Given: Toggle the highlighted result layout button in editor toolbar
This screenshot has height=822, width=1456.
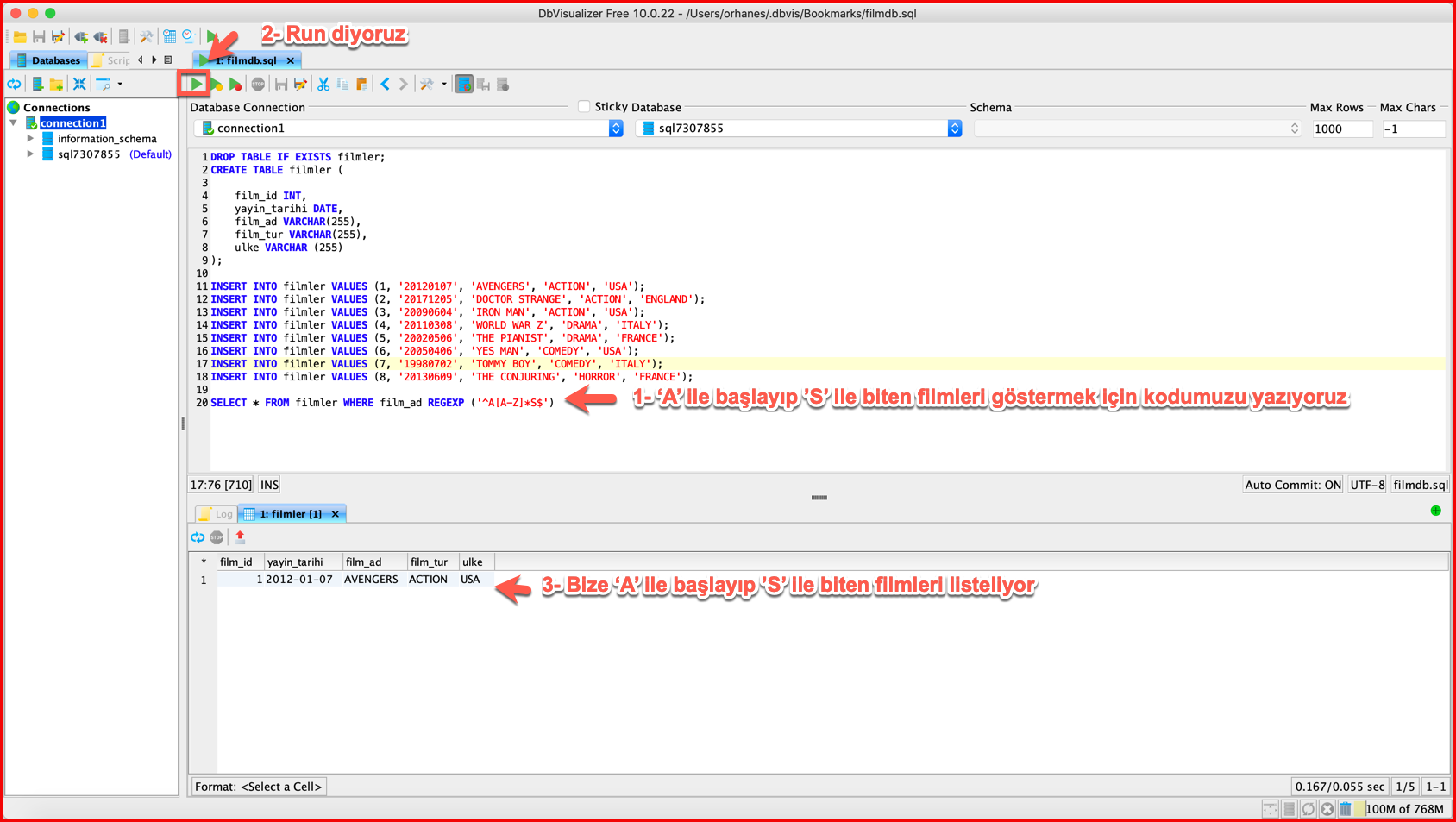Looking at the screenshot, I should pyautogui.click(x=464, y=84).
